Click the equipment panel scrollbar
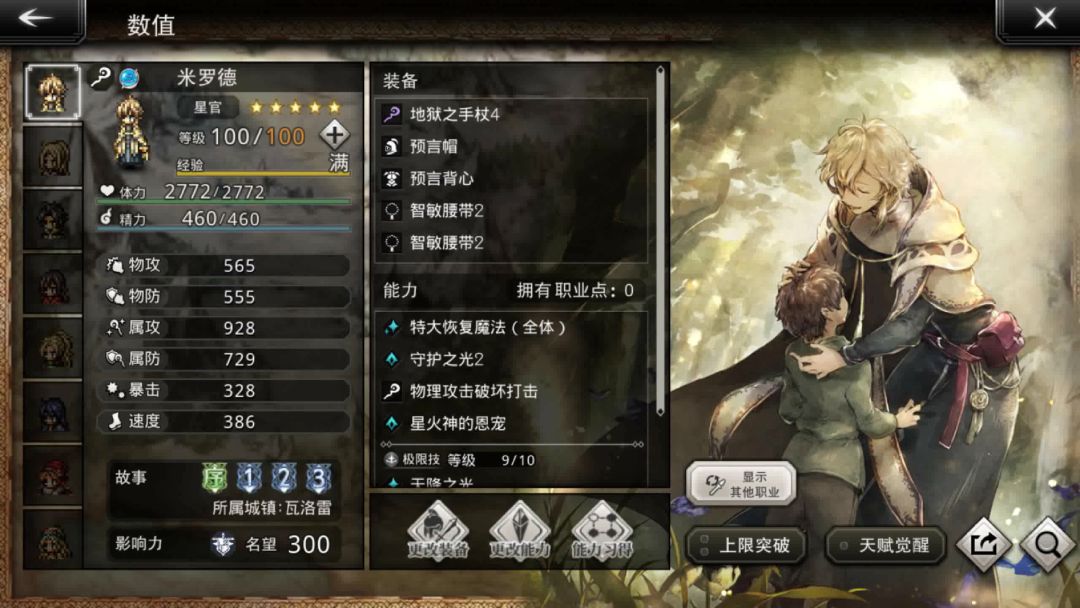 click(660, 241)
